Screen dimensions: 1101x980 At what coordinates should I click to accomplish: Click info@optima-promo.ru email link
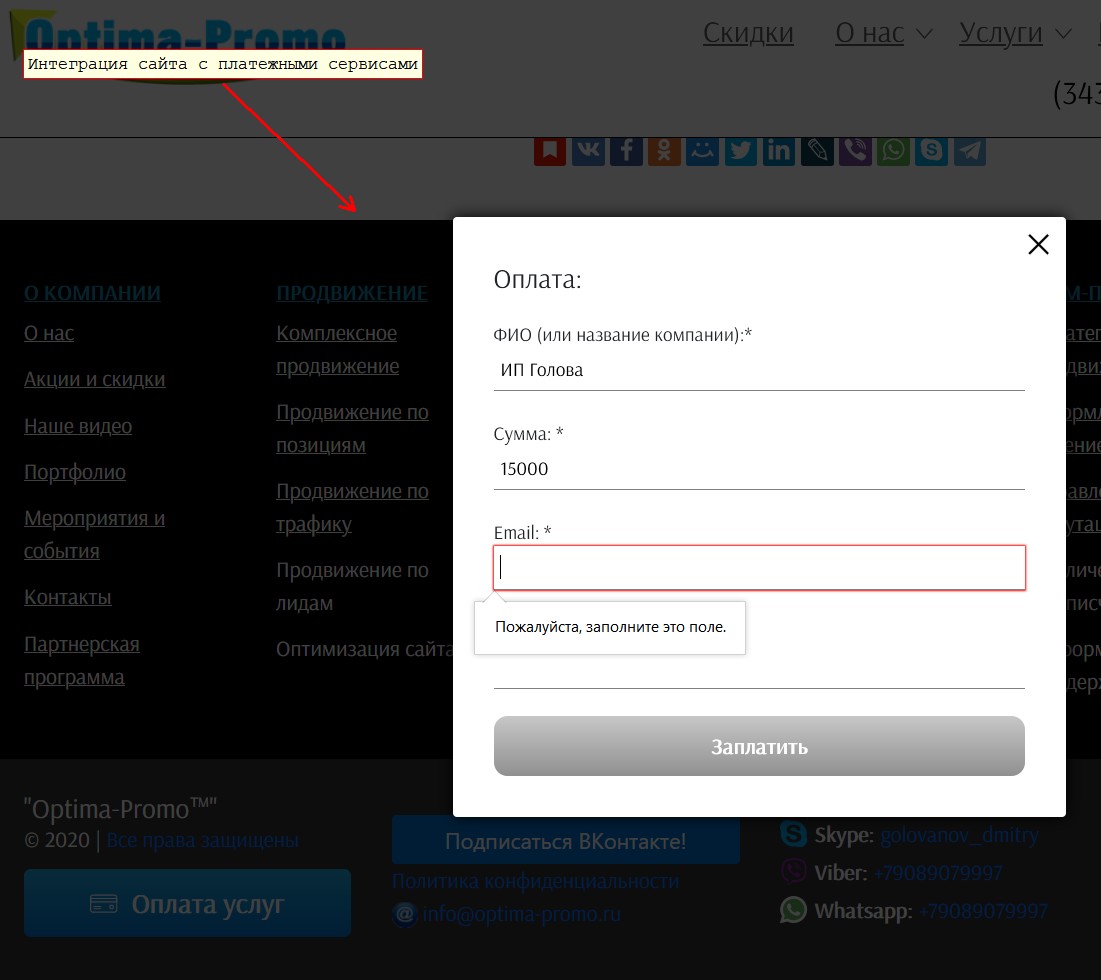521,914
